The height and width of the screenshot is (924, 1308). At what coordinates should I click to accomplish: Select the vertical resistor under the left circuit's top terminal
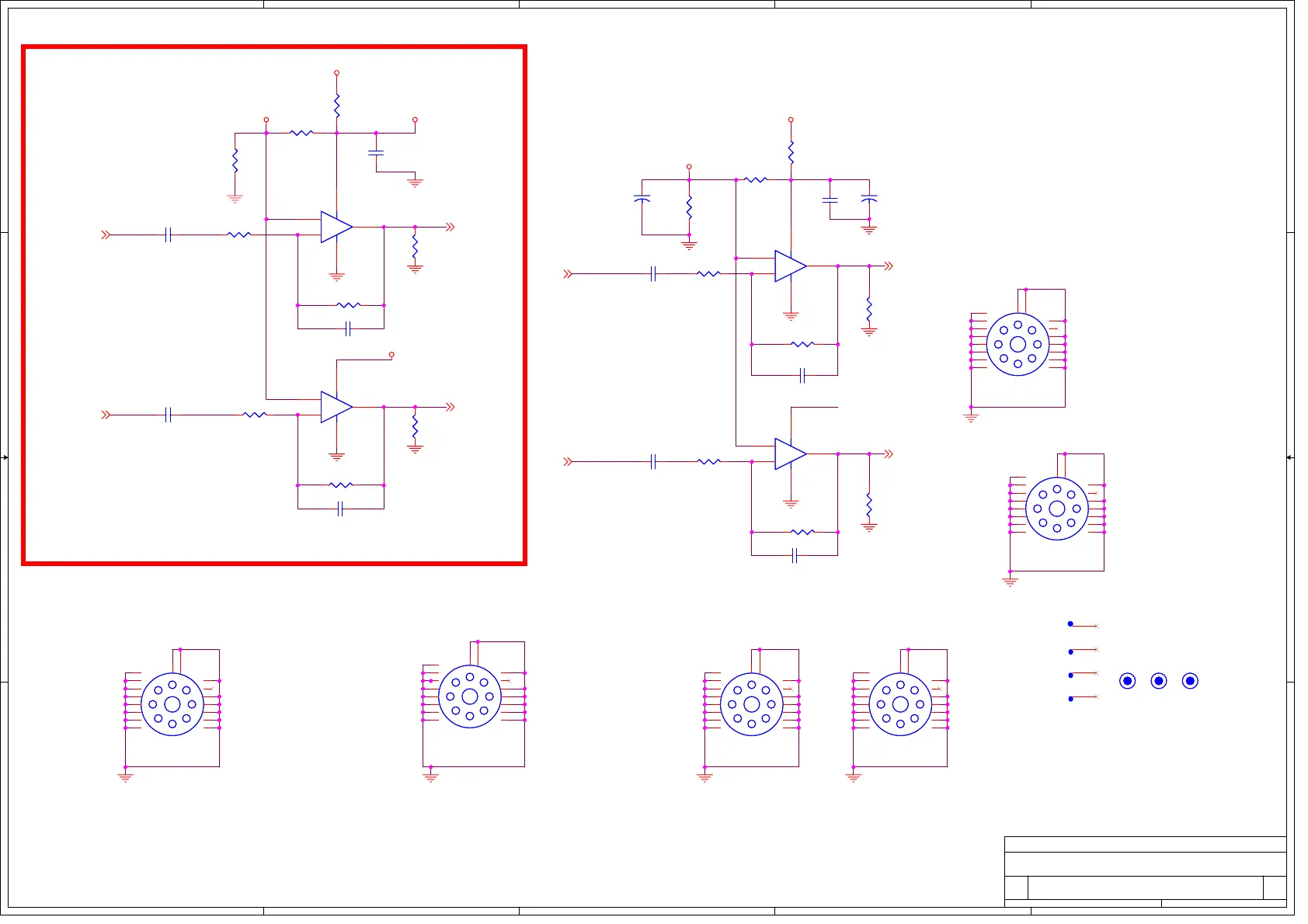[x=336, y=106]
